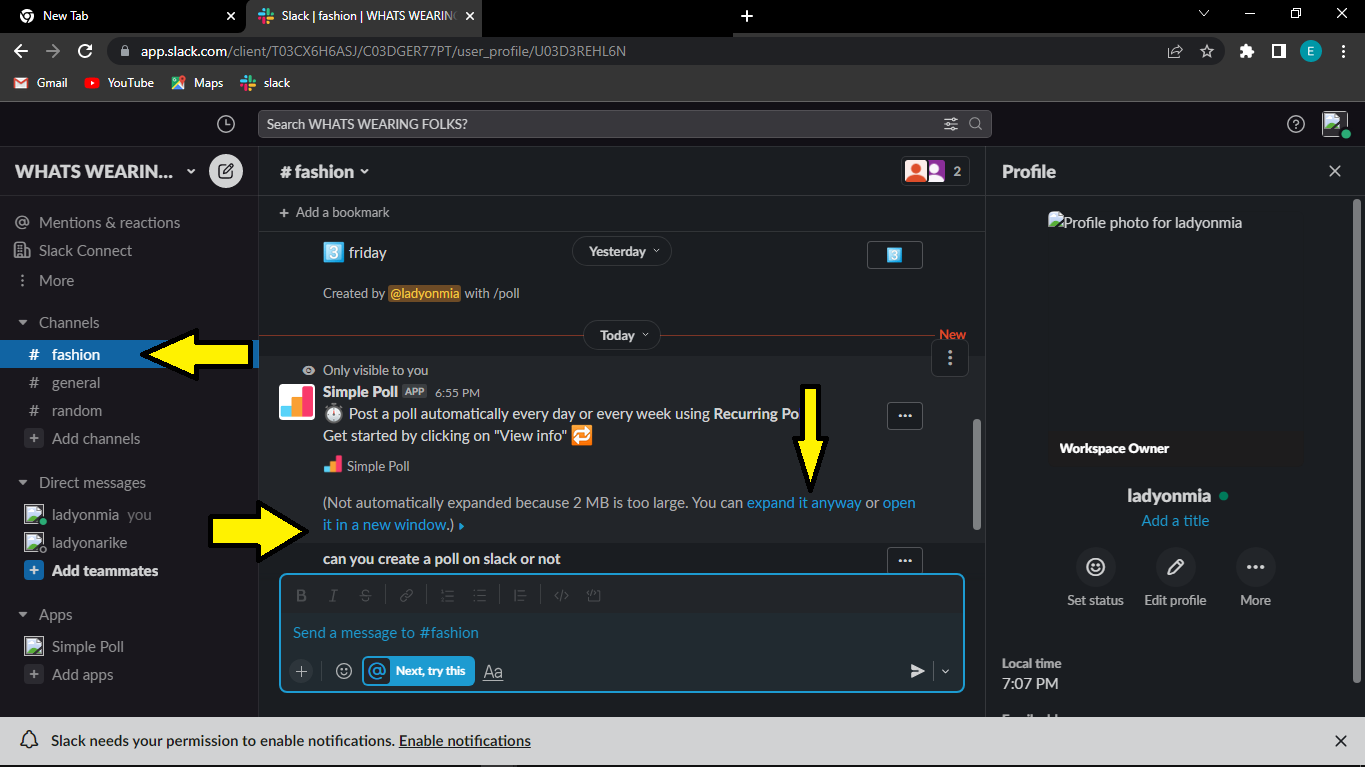The height and width of the screenshot is (767, 1367).
Task: Start an ordered list in composer
Action: 447,595
